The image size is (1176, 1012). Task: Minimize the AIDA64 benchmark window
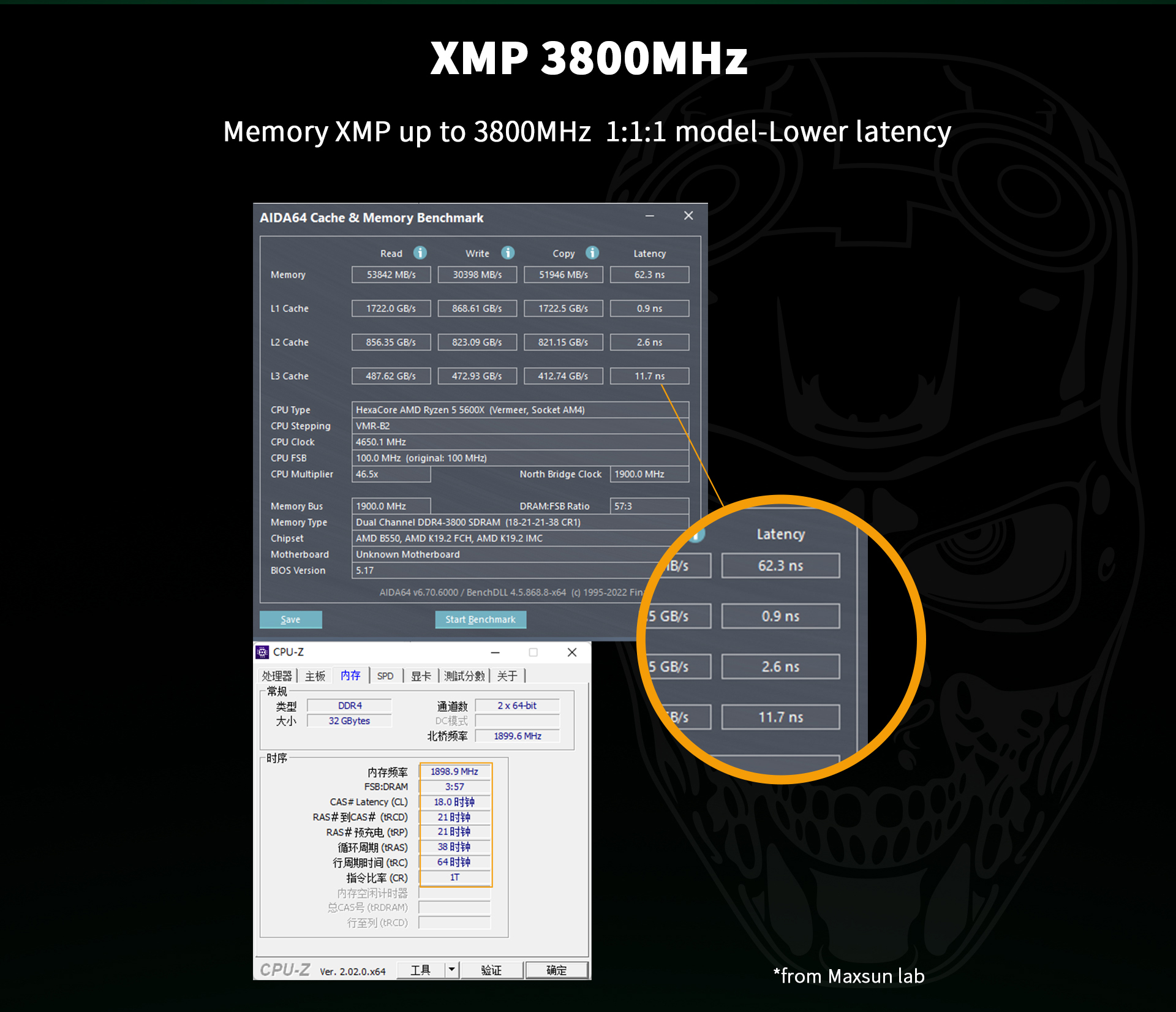click(650, 216)
